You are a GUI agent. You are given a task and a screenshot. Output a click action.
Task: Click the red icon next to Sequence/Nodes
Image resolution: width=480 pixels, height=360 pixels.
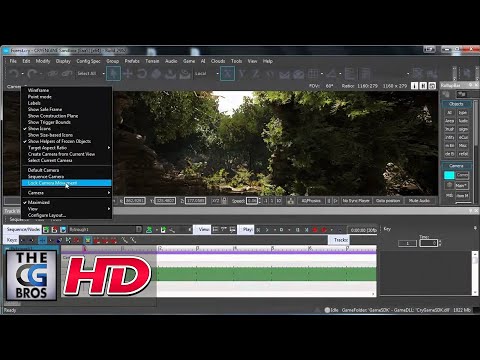(54, 229)
